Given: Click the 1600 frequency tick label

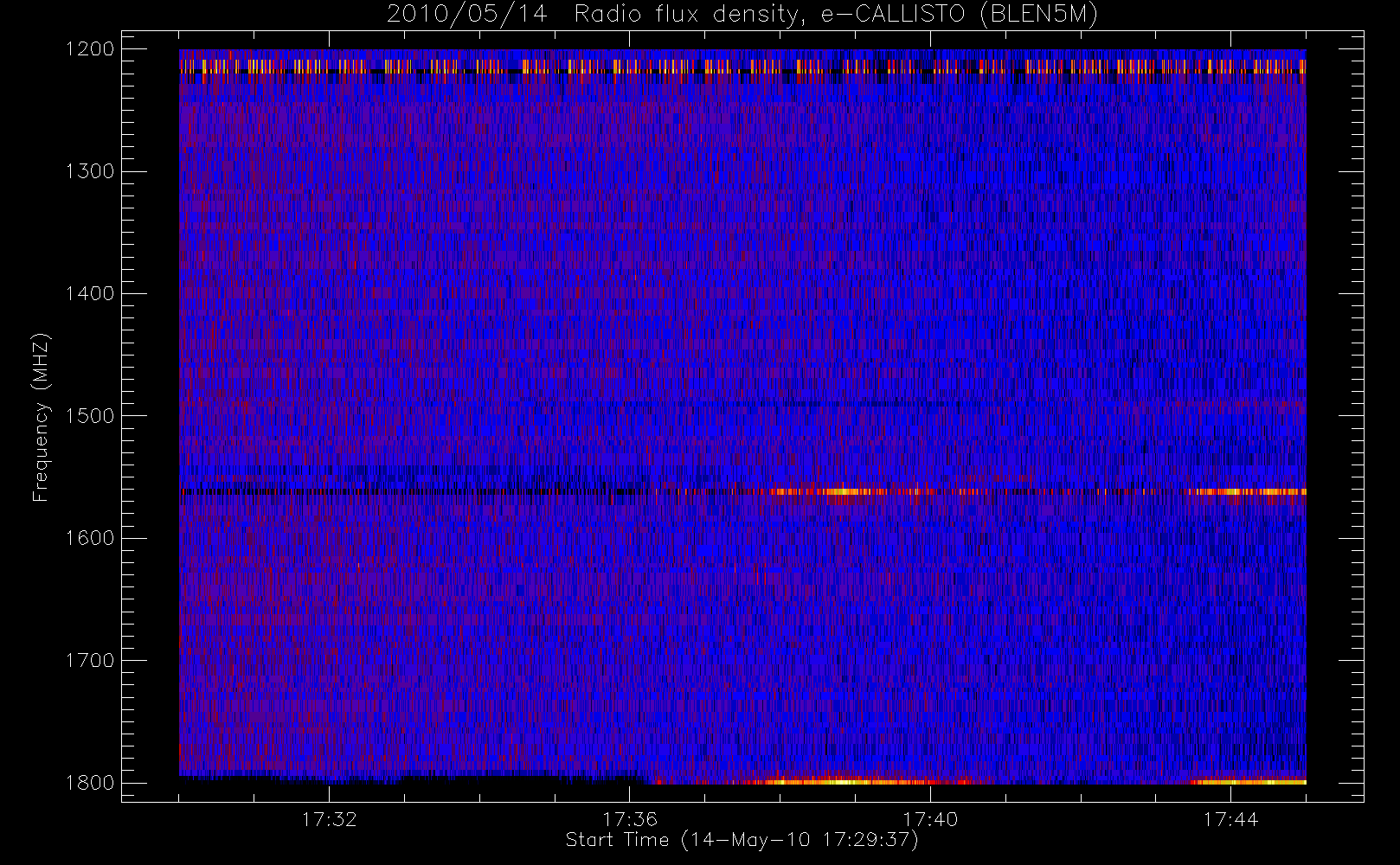Looking at the screenshot, I should 90,538.
